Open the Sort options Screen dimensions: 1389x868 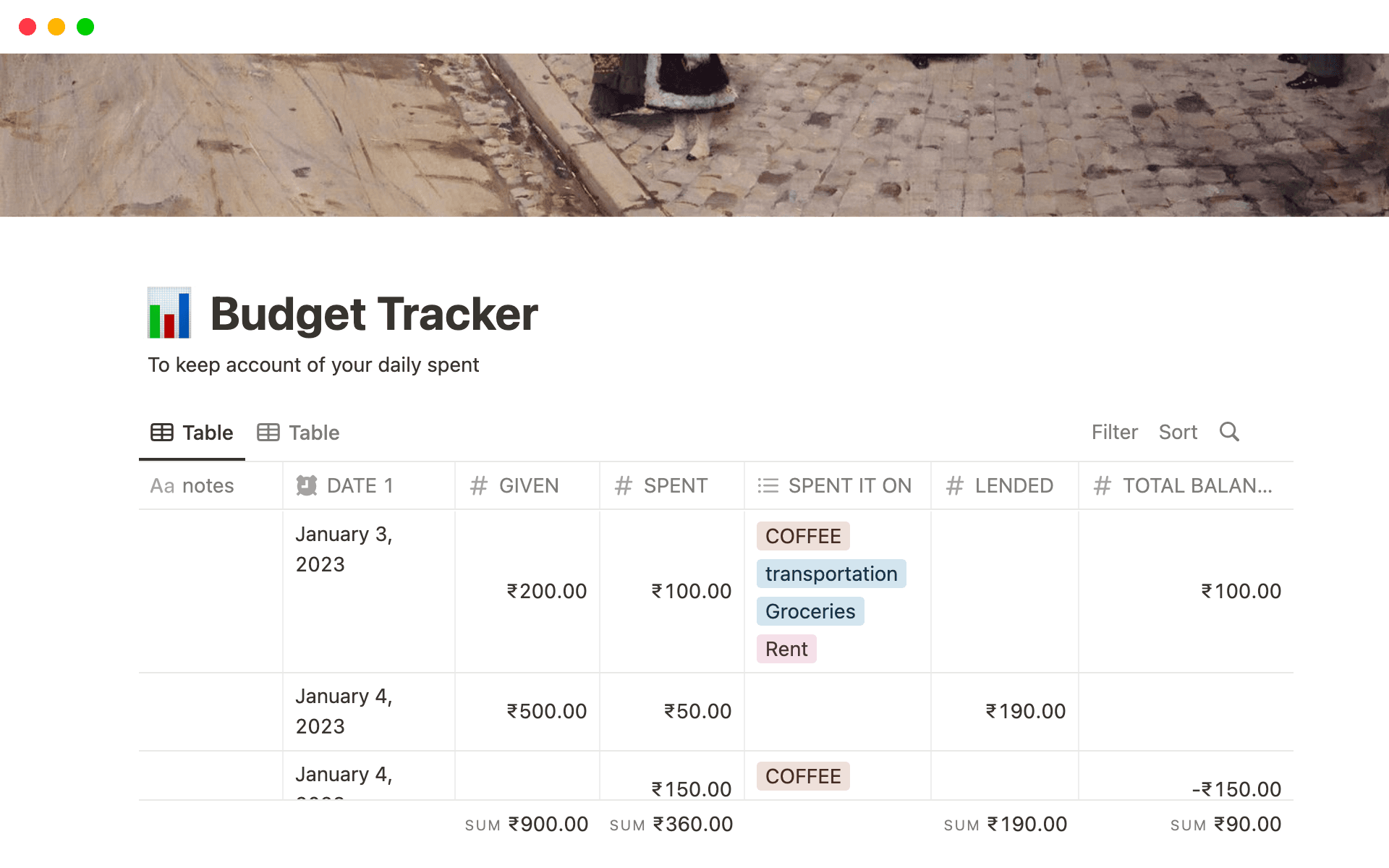(1178, 432)
